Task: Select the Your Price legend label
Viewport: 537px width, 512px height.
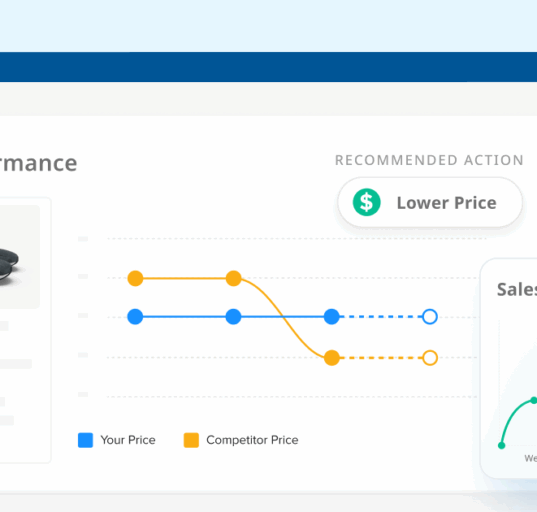Action: point(128,440)
